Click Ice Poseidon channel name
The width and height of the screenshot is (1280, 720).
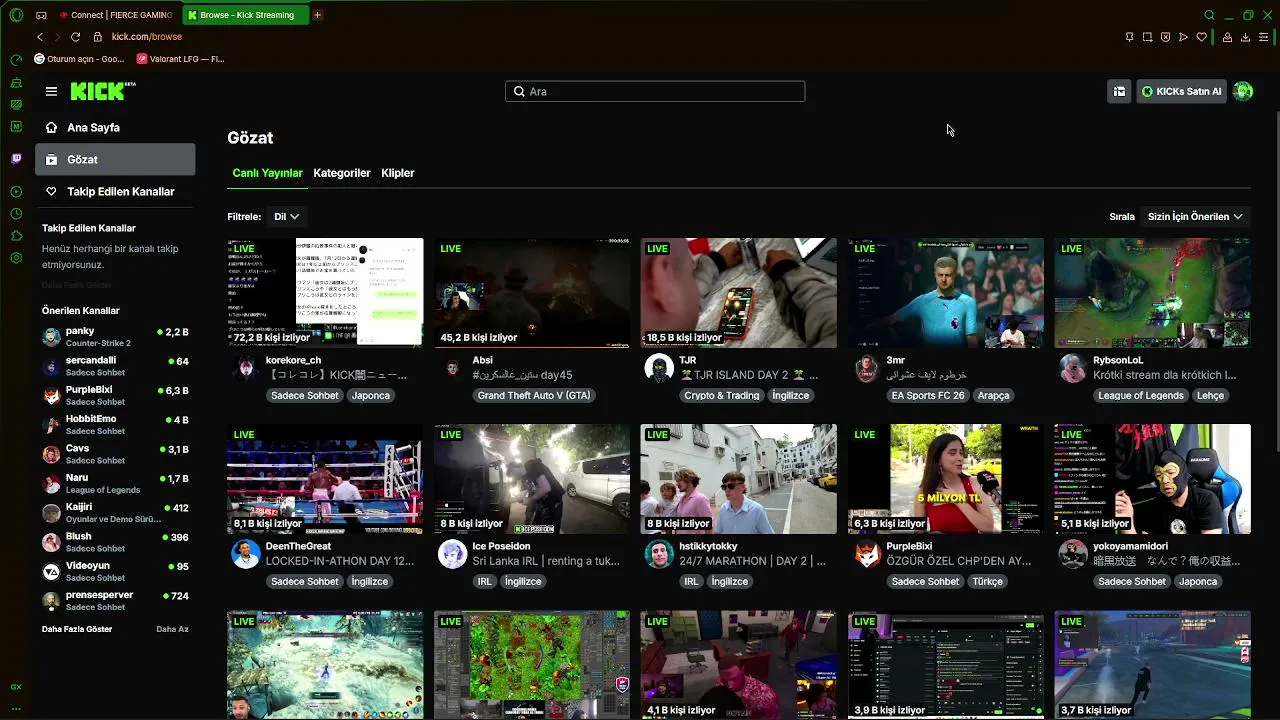tap(501, 546)
